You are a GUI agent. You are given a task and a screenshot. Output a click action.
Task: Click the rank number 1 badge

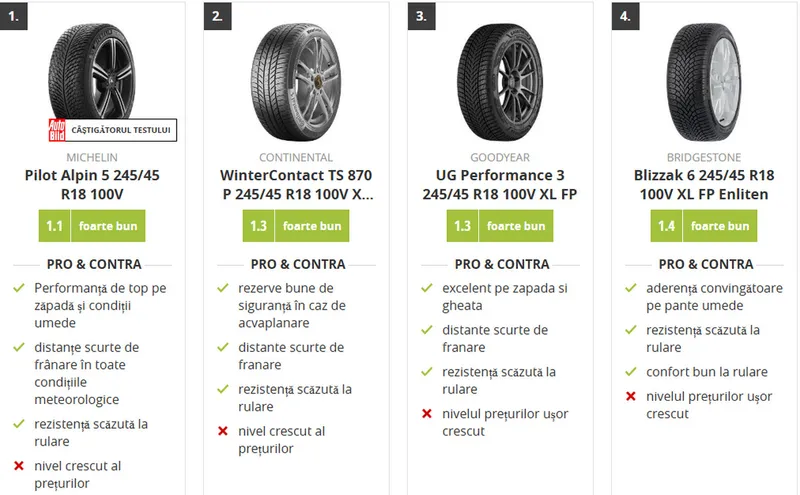click(12, 16)
